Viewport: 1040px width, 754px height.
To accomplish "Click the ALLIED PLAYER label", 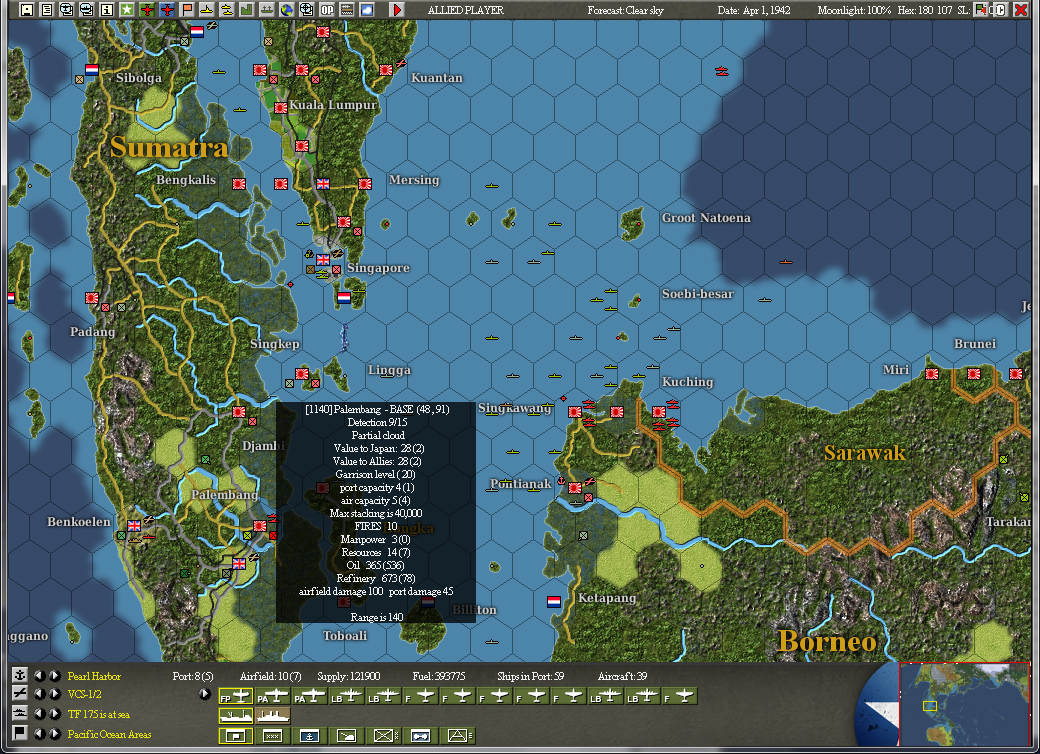I will 466,10.
